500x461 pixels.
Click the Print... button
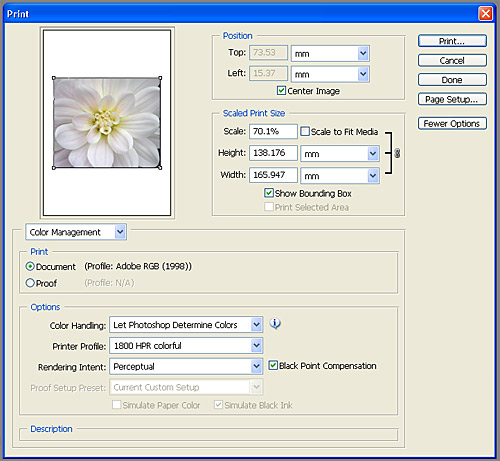tap(452, 41)
